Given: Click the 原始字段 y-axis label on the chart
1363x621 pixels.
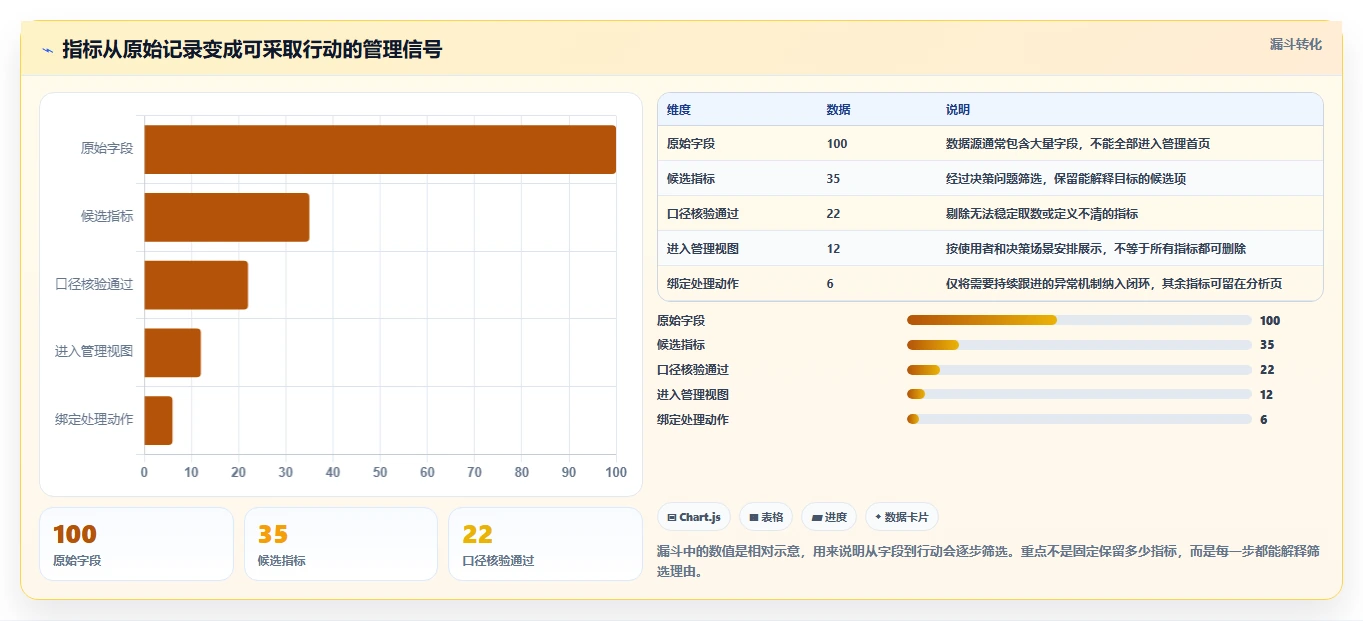Looking at the screenshot, I should pos(107,149).
